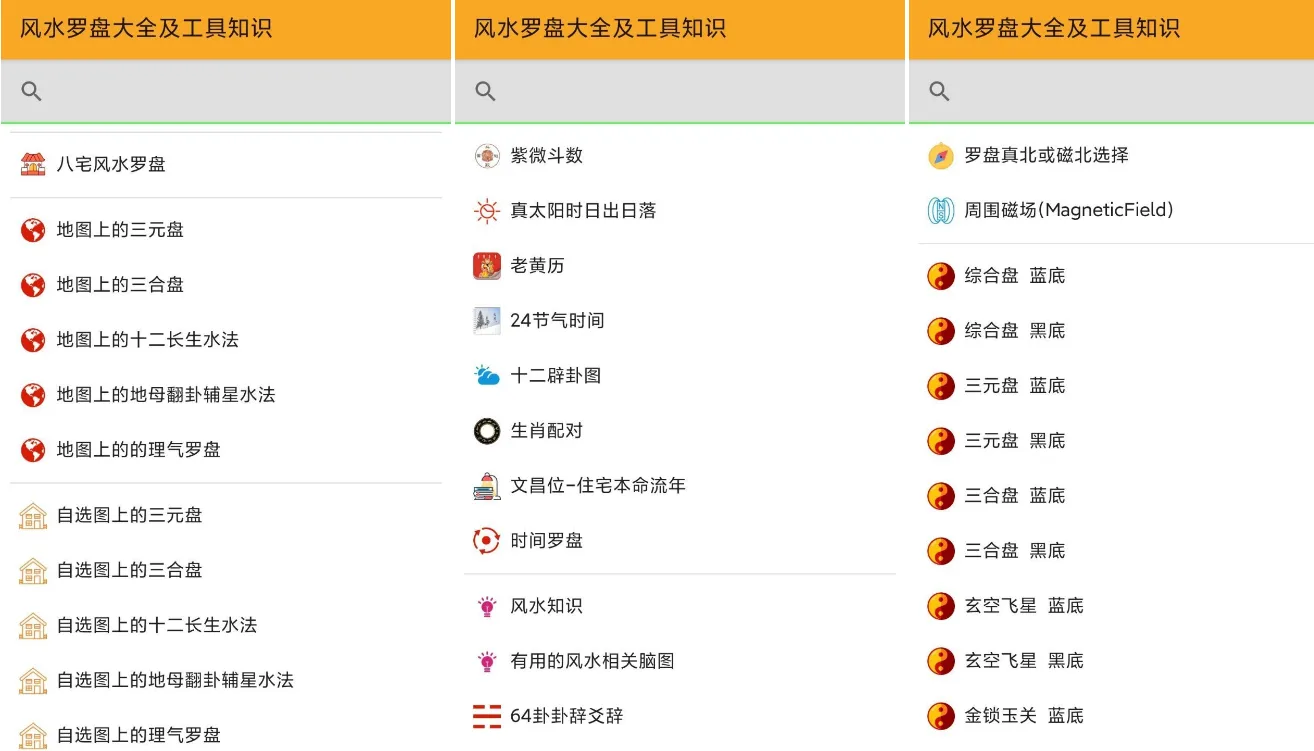Select 自选图上的三合盘 from the list
The image size is (1314, 751).
point(129,570)
